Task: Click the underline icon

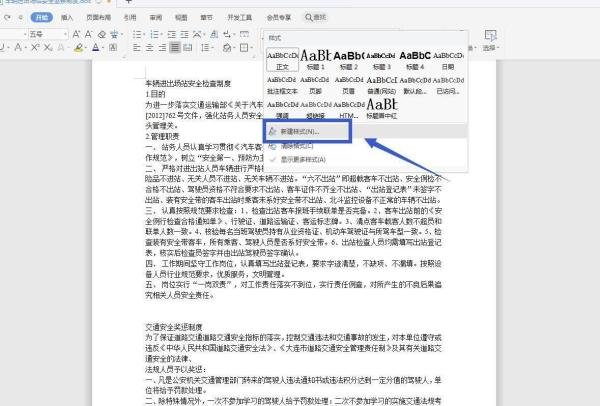Action: (2, 48)
